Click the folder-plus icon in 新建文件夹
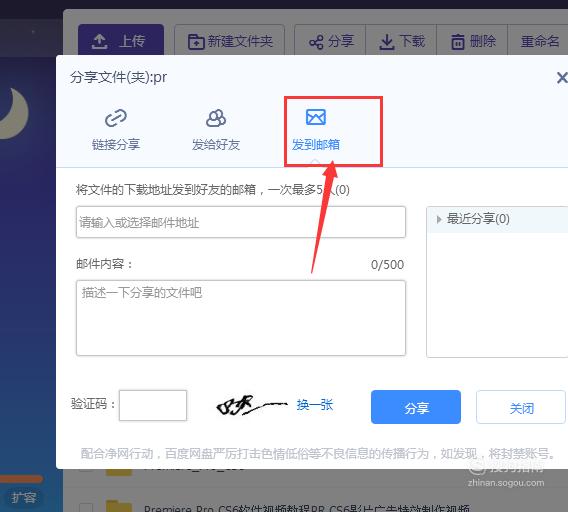The width and height of the screenshot is (568, 512). (x=196, y=42)
